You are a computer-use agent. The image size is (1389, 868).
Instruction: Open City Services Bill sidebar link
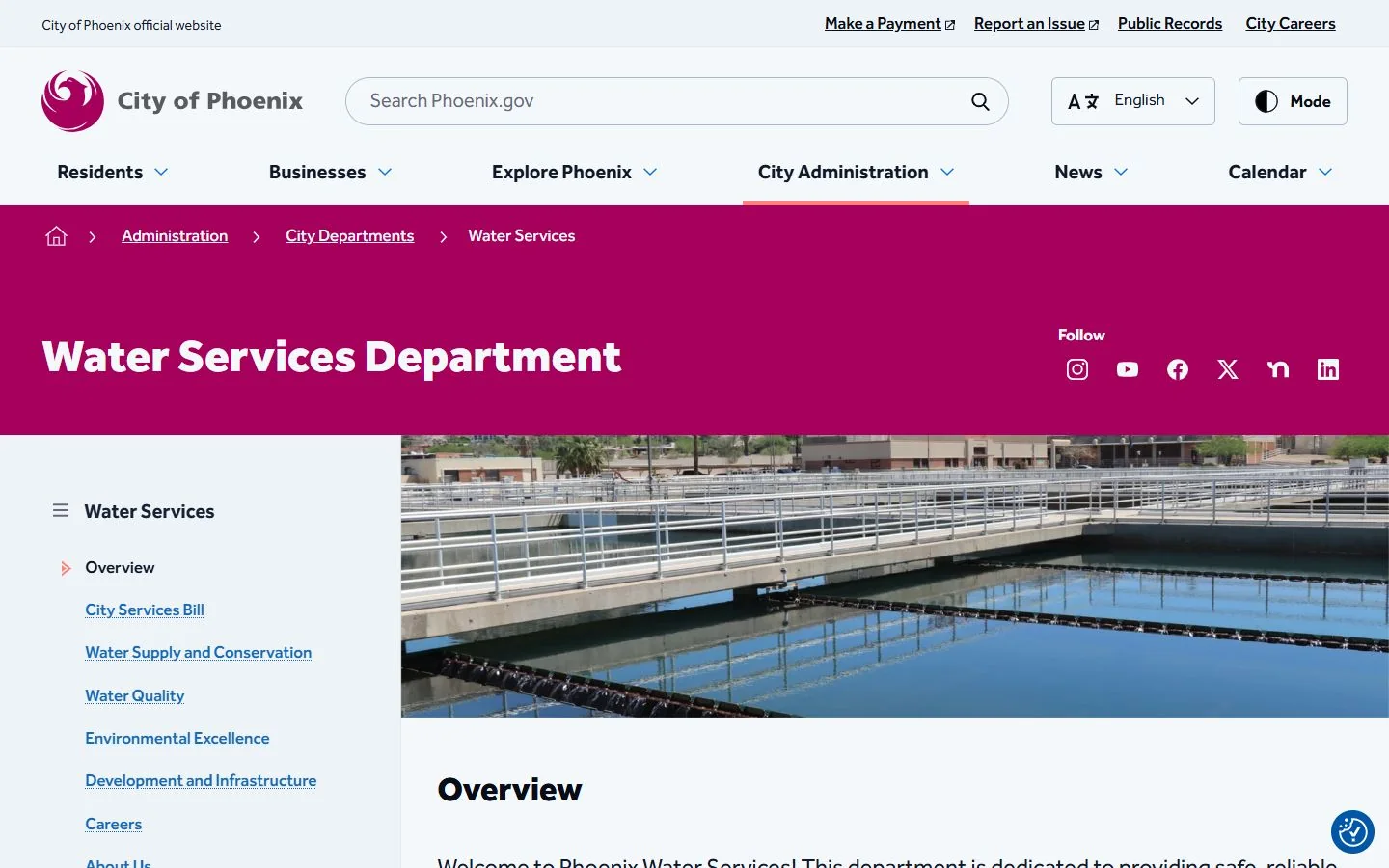pyautogui.click(x=145, y=610)
